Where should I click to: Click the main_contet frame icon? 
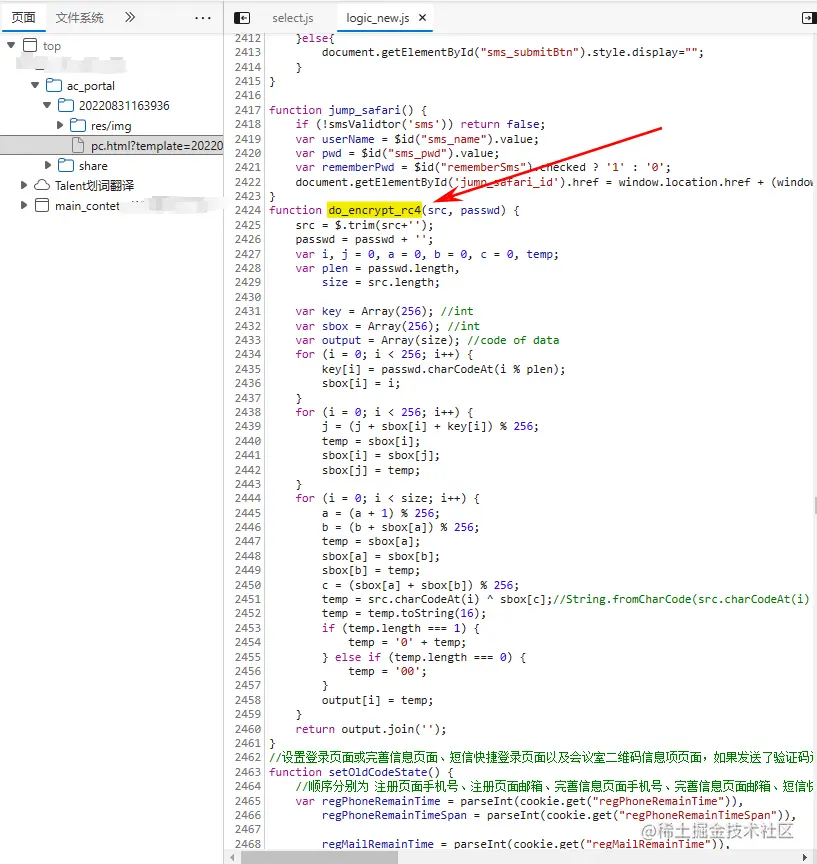(42, 206)
